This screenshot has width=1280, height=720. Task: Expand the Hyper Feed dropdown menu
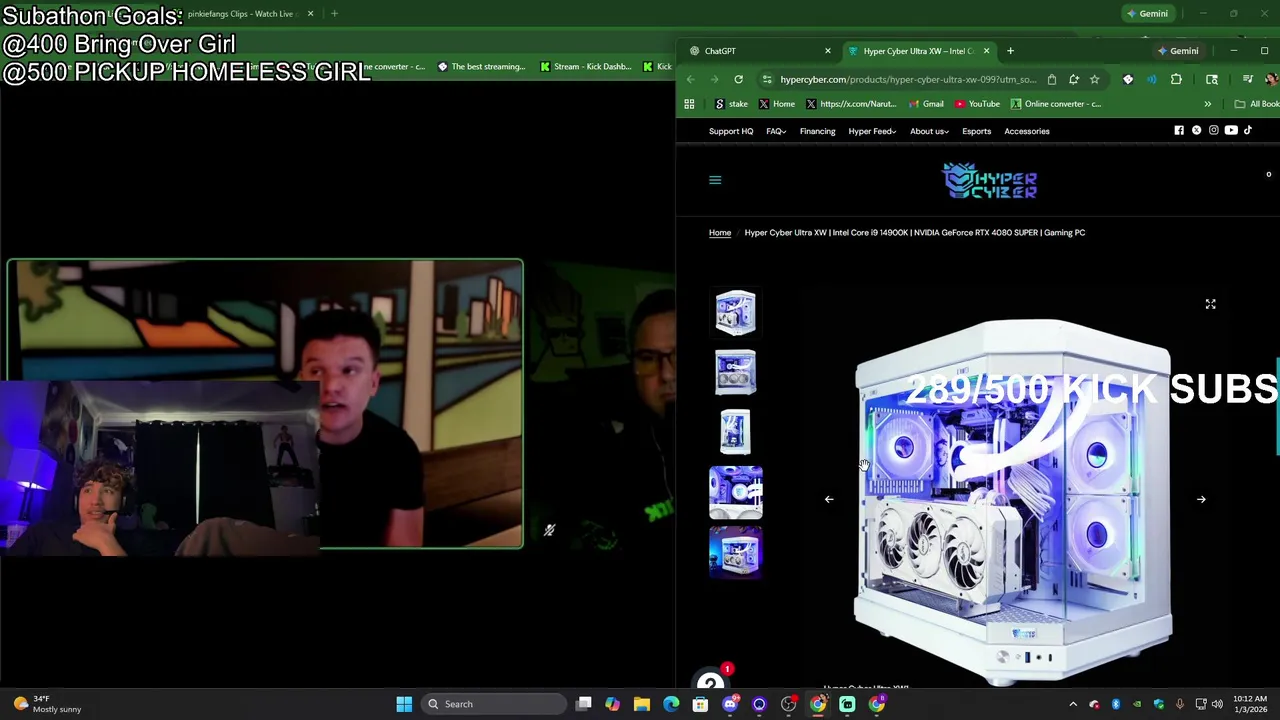(x=872, y=131)
